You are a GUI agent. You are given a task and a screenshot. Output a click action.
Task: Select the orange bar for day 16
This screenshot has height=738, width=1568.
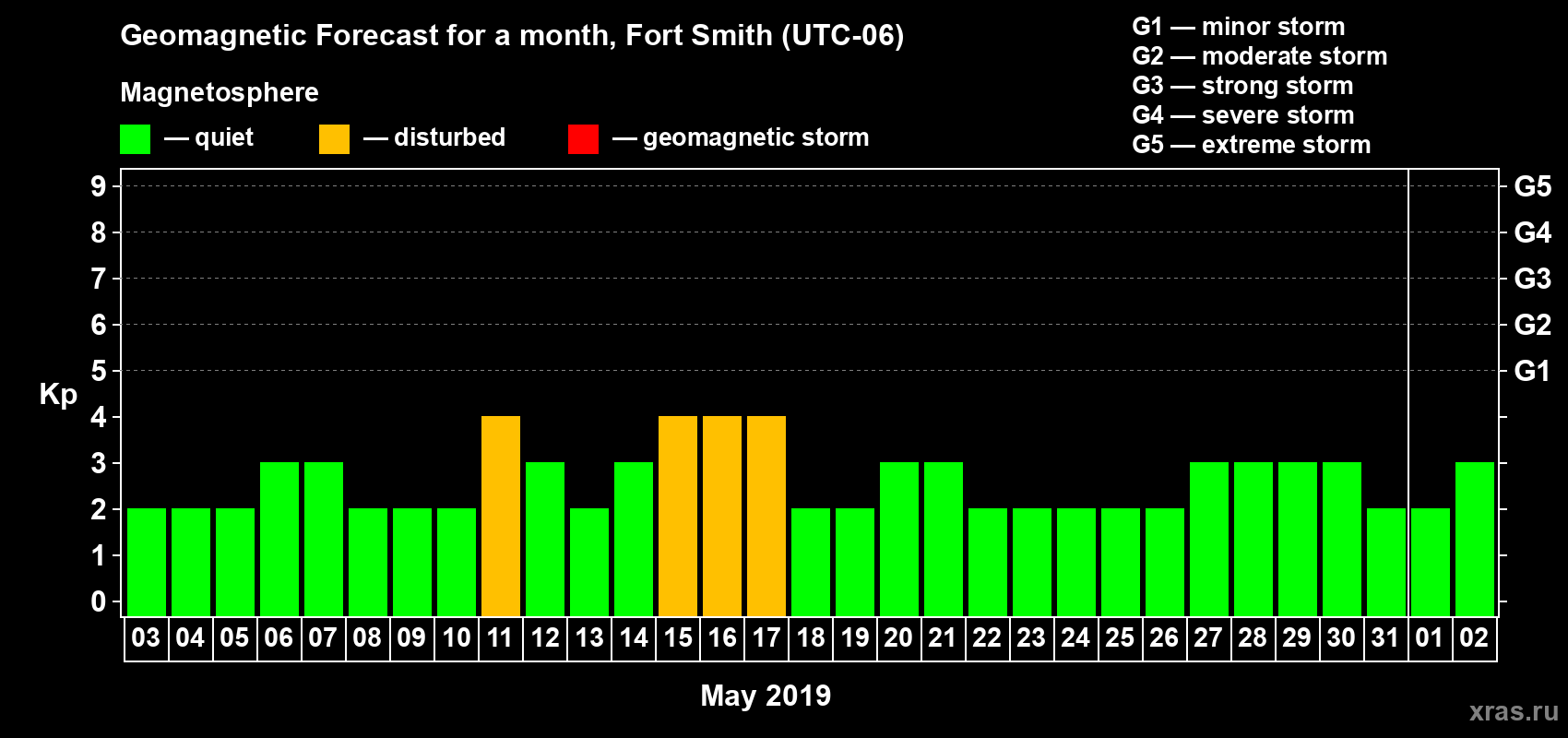(x=722, y=516)
